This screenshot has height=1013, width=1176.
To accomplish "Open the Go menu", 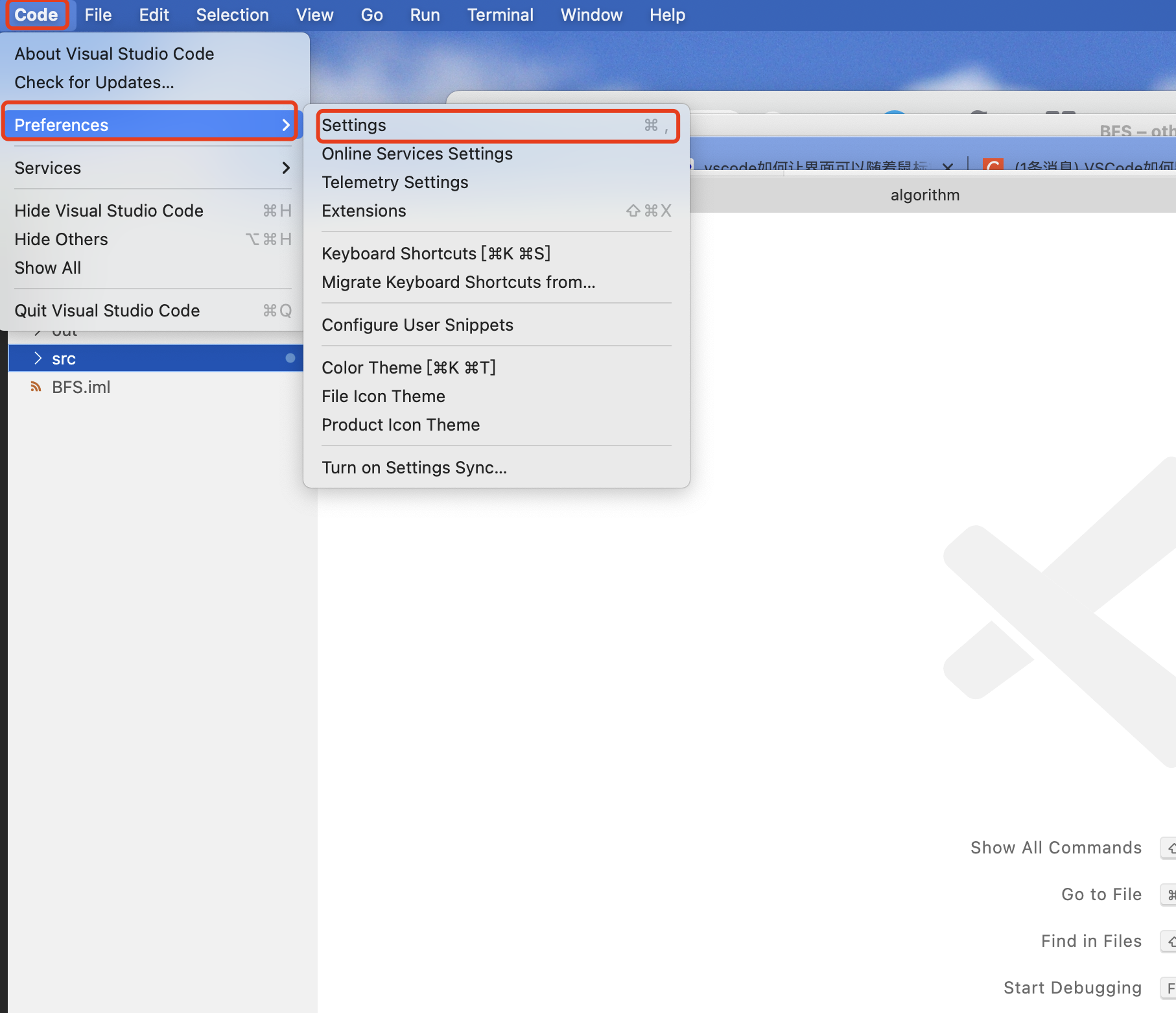I will pos(371,14).
